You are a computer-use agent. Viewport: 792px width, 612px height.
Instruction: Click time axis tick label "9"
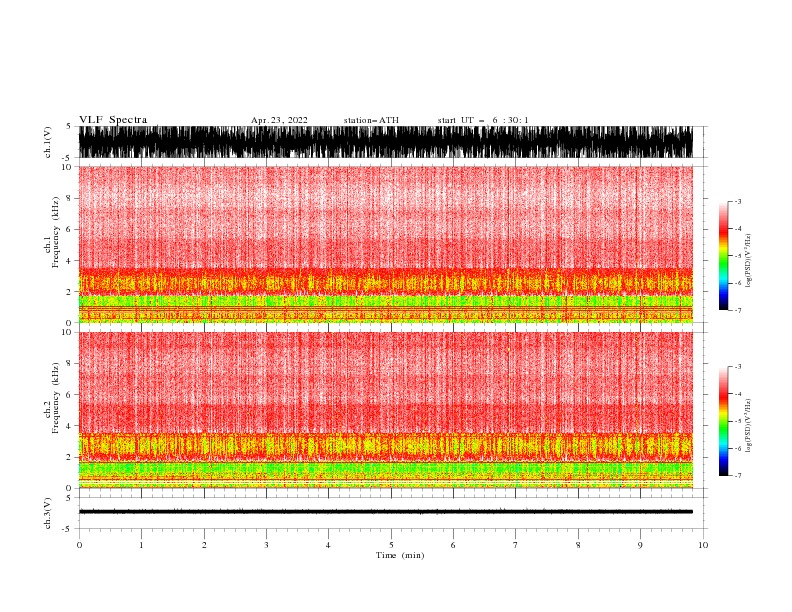click(x=640, y=545)
